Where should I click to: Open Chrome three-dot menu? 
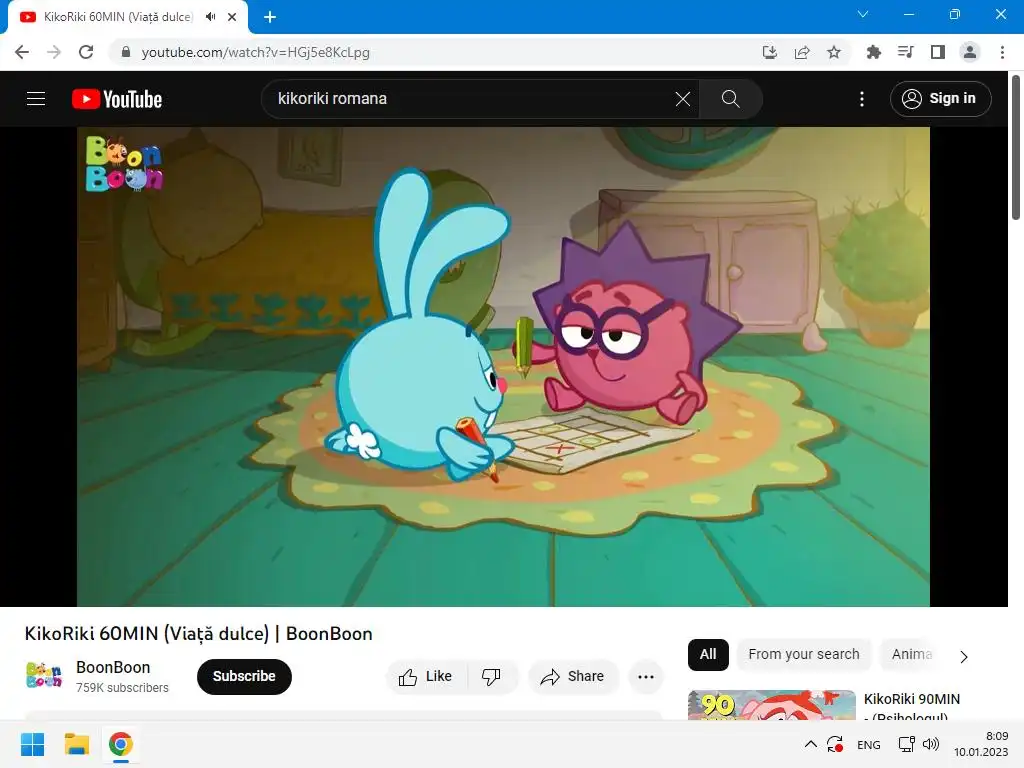tap(1002, 52)
